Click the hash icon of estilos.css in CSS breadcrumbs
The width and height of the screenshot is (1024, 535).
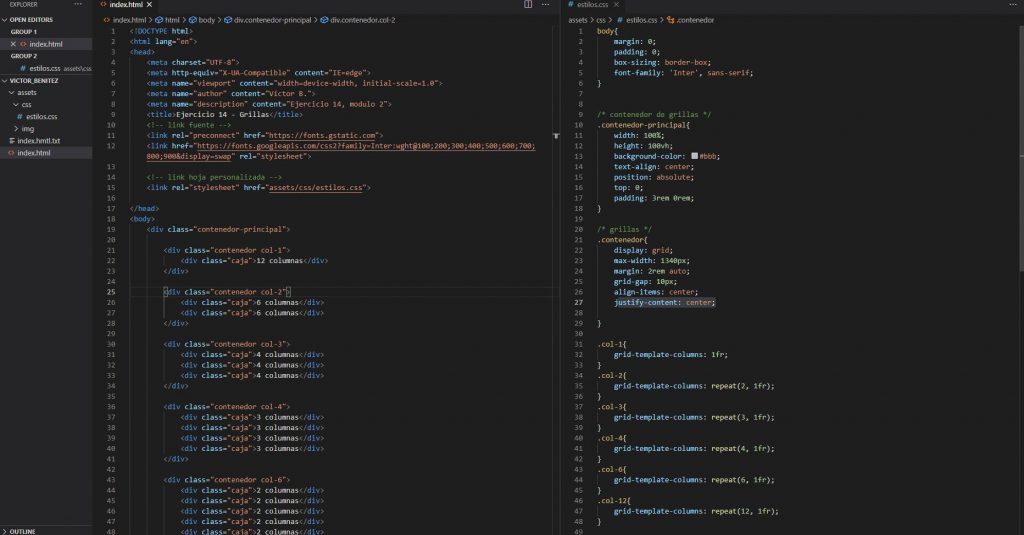coord(620,20)
